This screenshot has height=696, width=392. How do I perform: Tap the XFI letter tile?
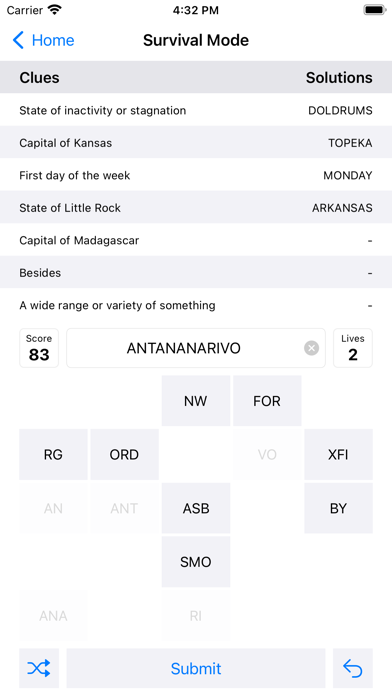[338, 455]
